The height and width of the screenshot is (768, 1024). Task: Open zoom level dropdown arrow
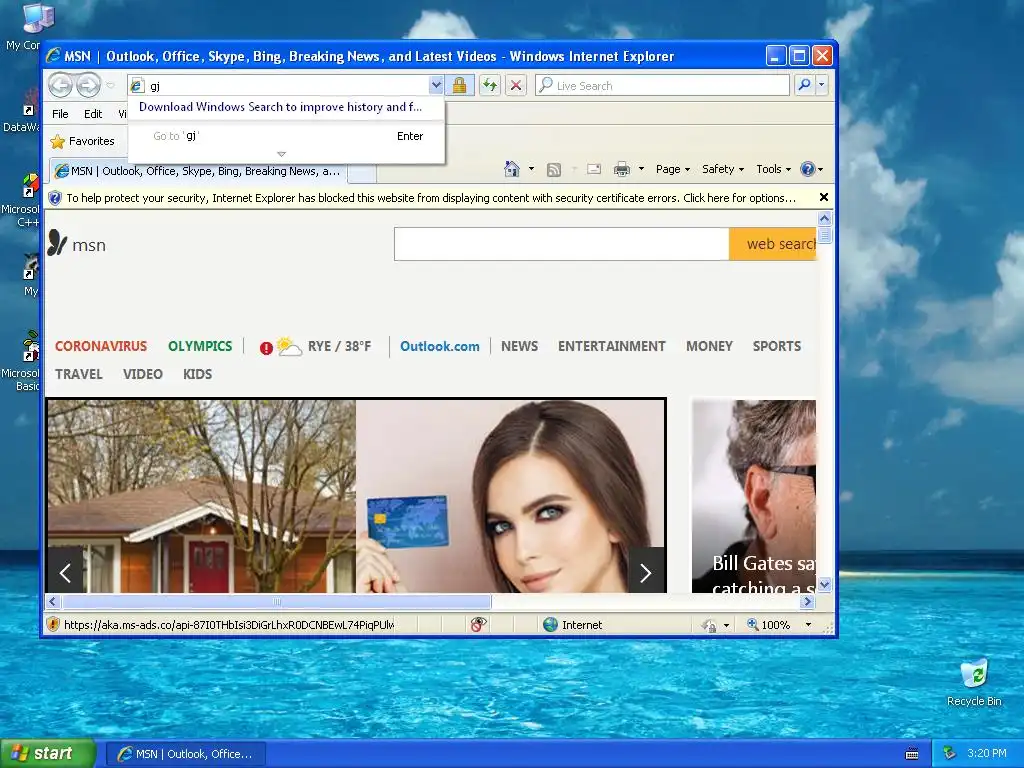click(x=808, y=625)
